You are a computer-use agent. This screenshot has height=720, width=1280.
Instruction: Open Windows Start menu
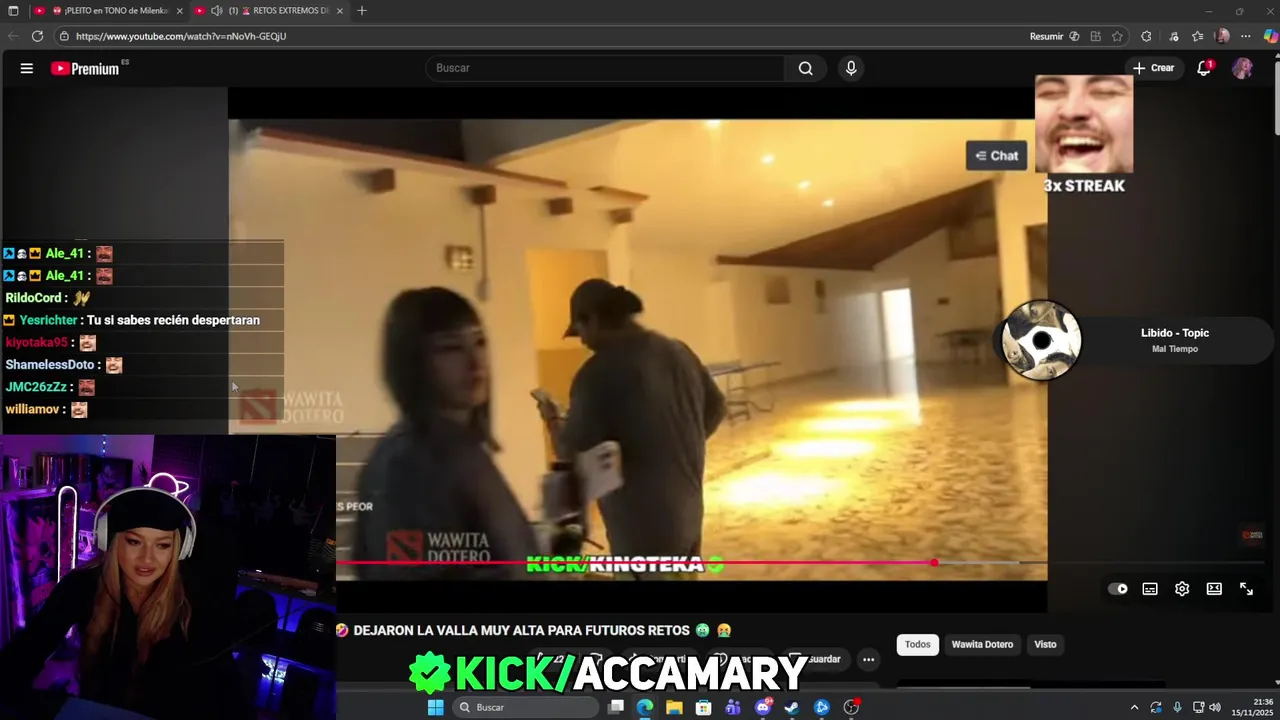tap(436, 707)
